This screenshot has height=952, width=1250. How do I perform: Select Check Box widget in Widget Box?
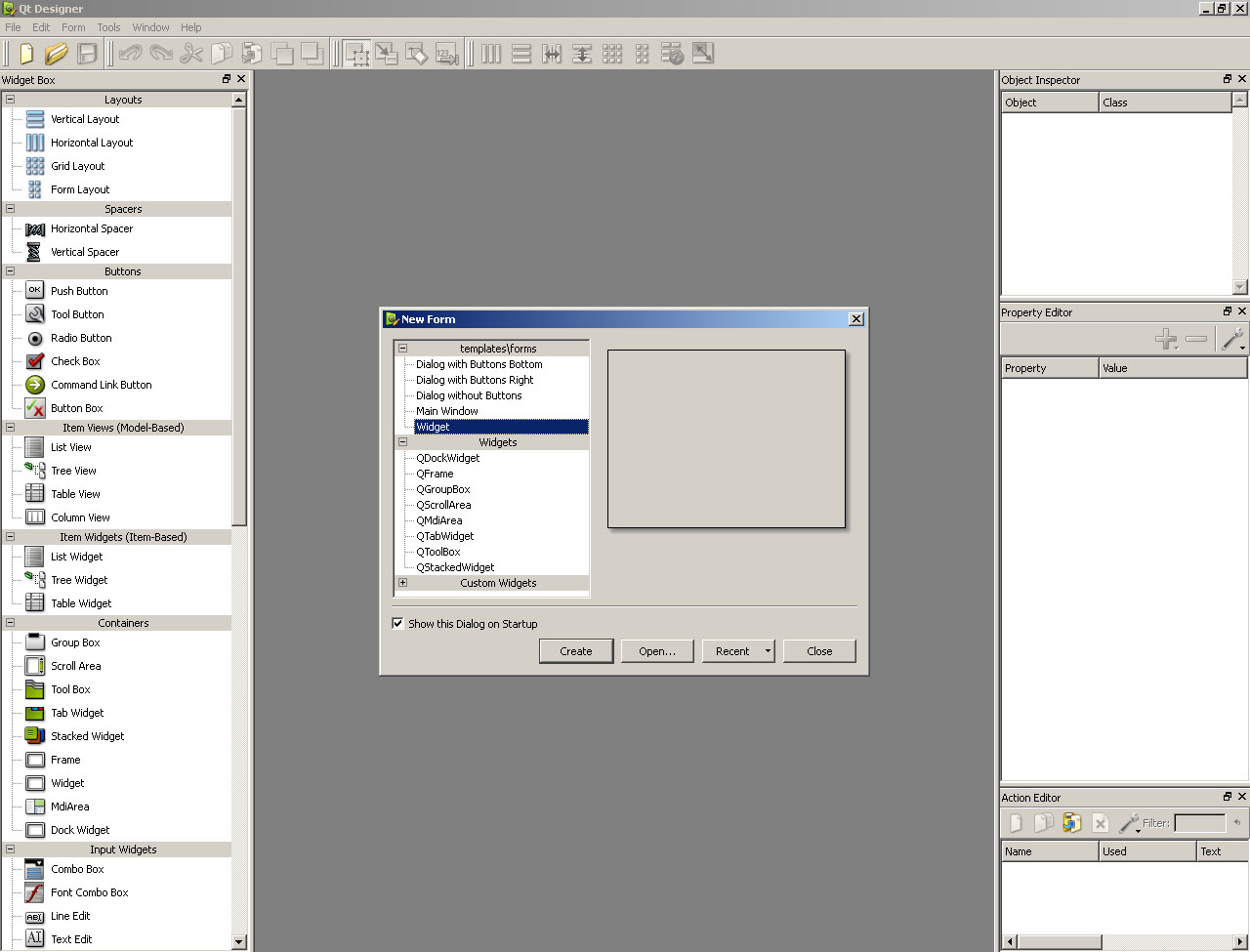75,361
